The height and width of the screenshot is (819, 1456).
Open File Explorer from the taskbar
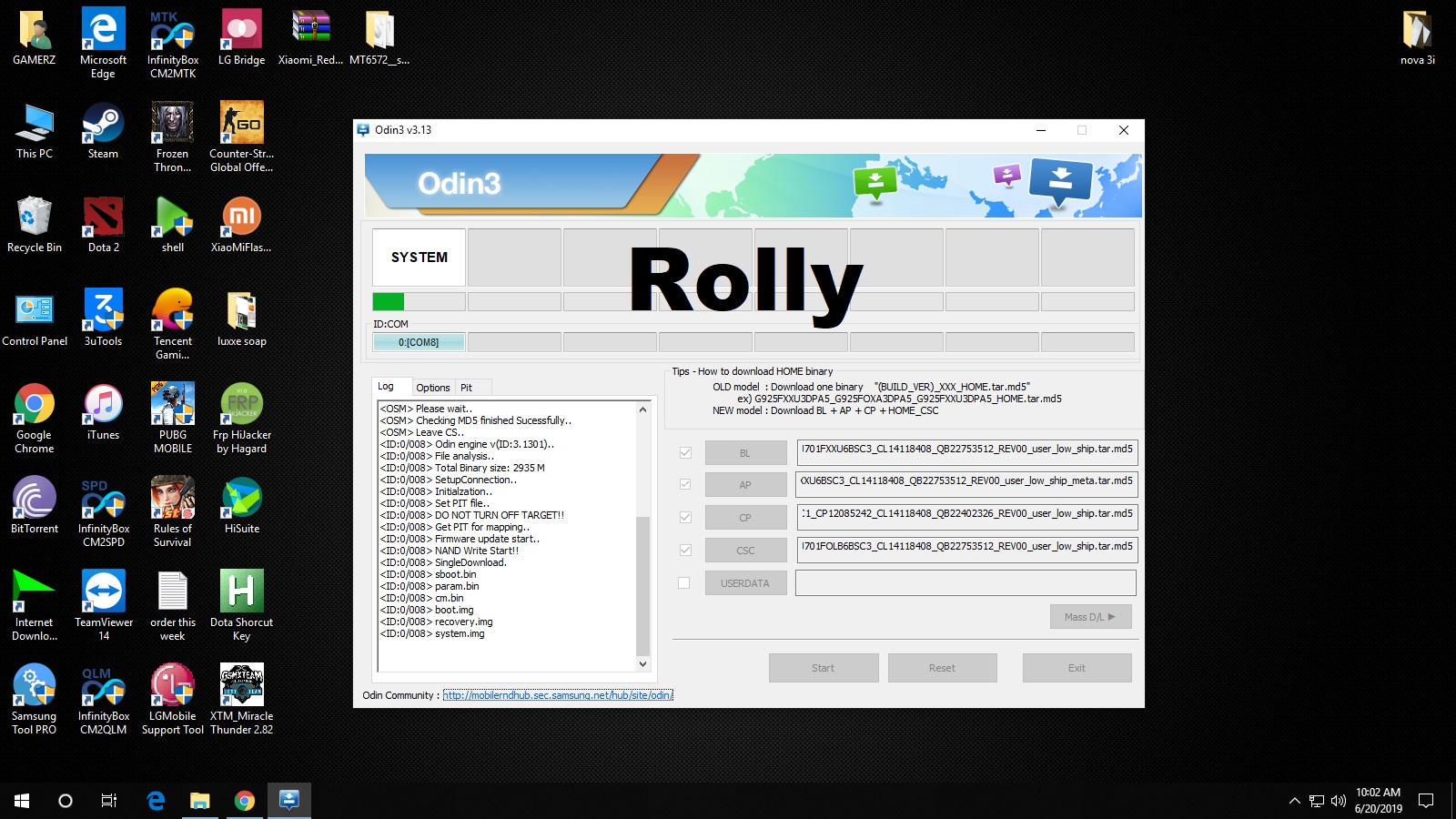coord(200,801)
